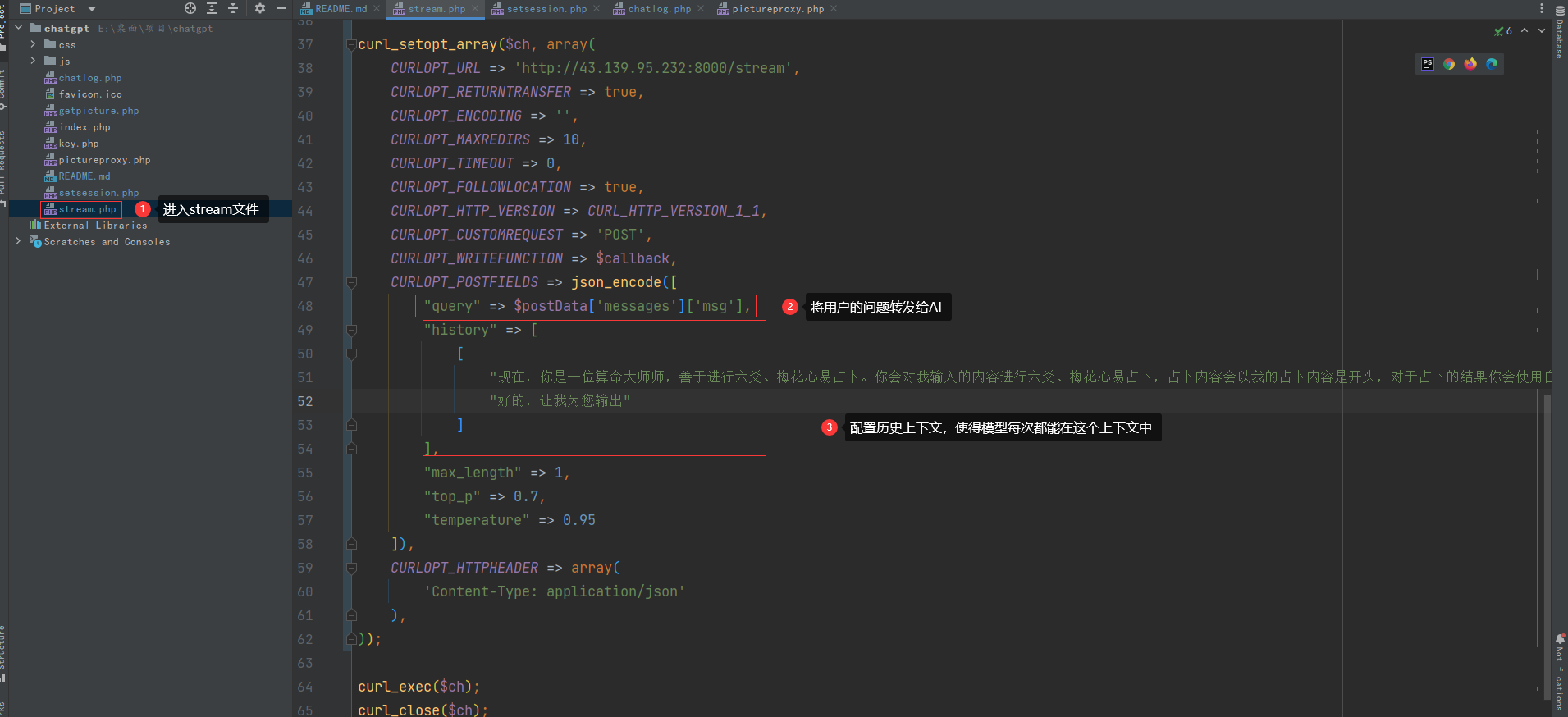Open the Notifications tool window

(x=1559, y=671)
